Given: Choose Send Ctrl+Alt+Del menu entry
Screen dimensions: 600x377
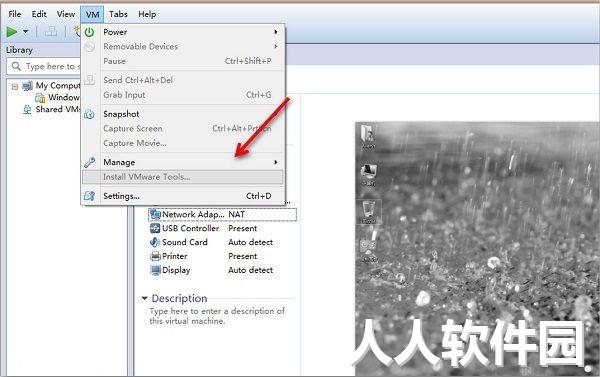Looking at the screenshot, I should 183,80.
